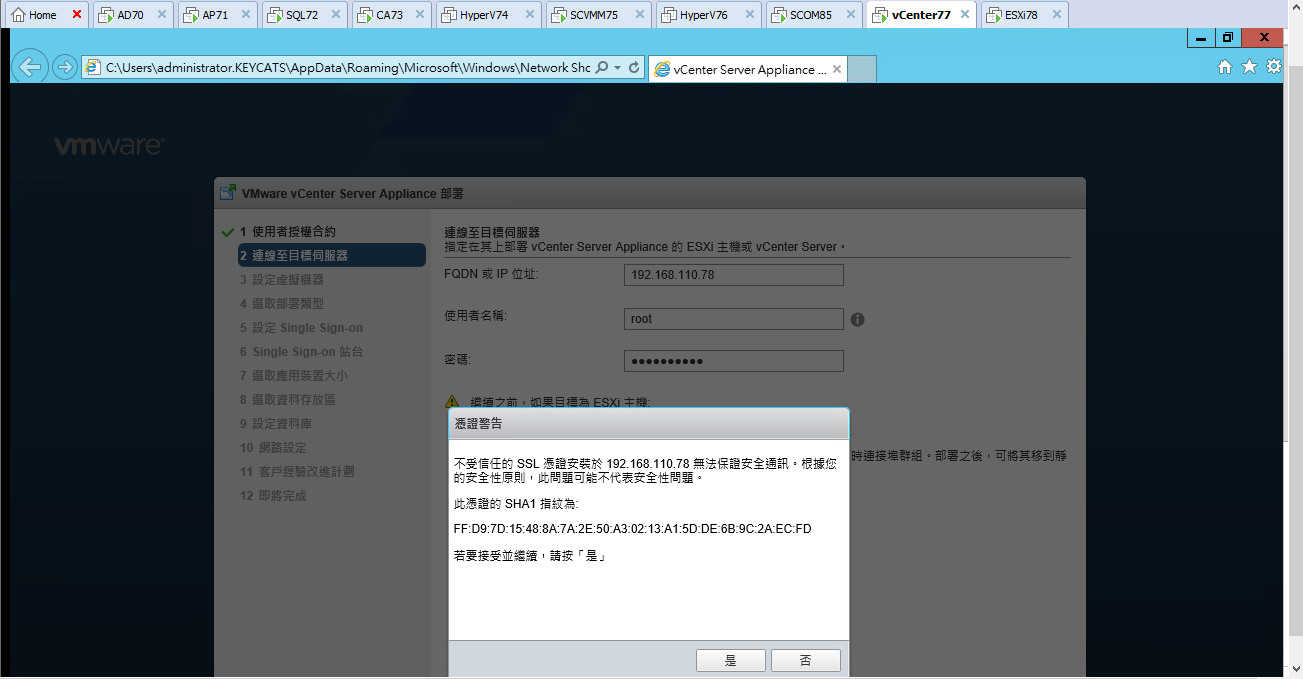1303x679 pixels.
Task: Close the vCenter Server Appliance browser tab
Action: 837,69
